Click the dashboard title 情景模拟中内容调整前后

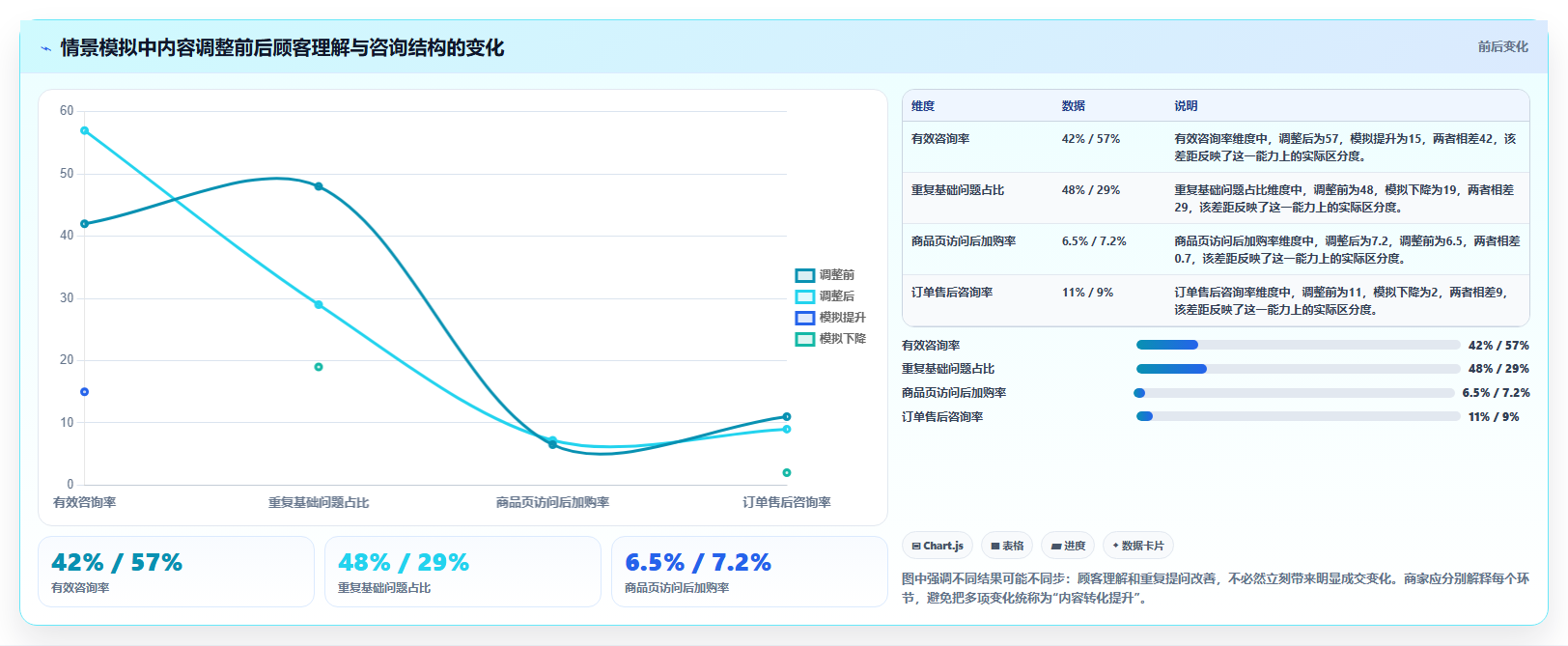(282, 47)
